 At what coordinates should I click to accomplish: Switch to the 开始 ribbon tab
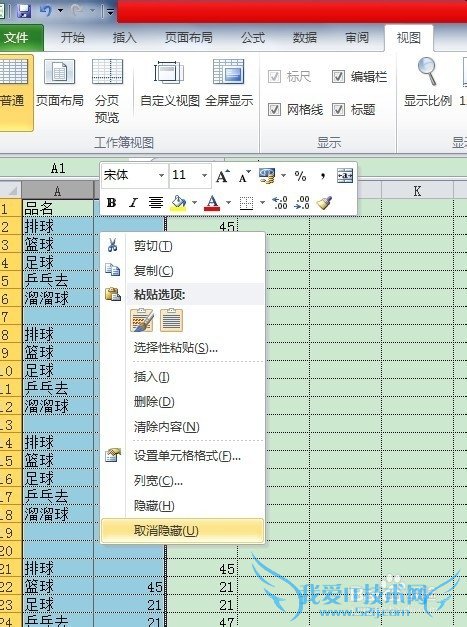[x=73, y=38]
